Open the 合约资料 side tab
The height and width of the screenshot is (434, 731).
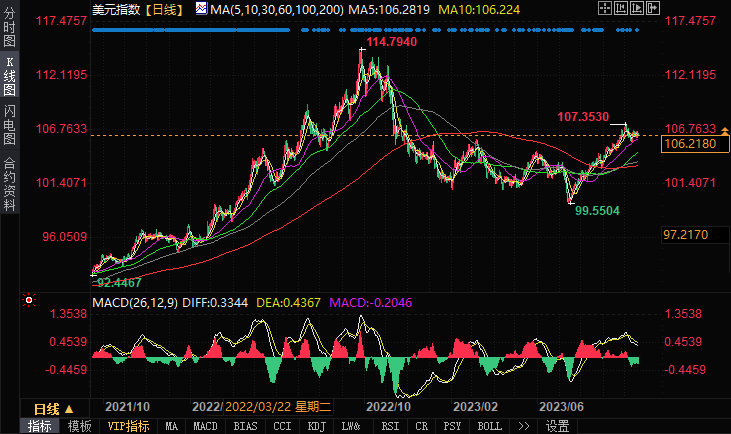click(9, 184)
